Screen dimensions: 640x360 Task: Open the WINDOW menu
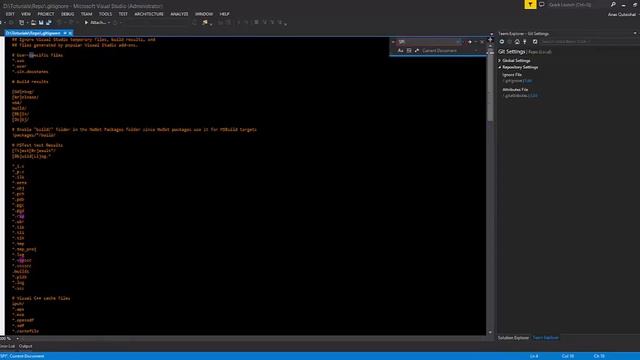204,14
